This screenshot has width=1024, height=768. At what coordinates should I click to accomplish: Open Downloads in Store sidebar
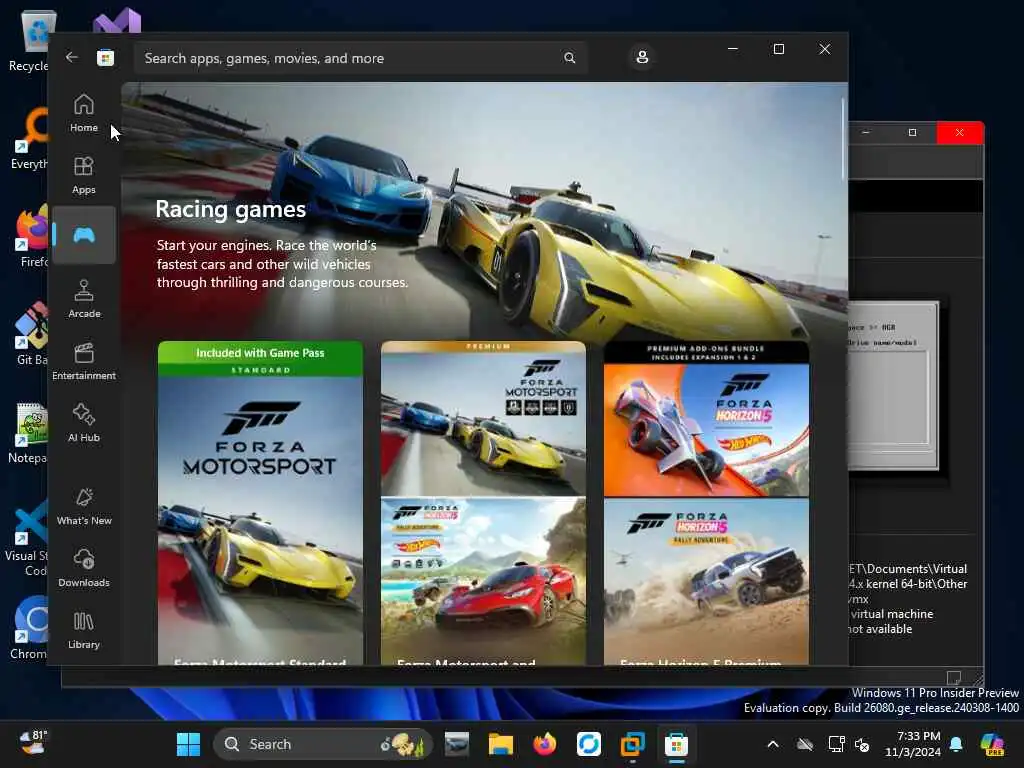(x=84, y=568)
